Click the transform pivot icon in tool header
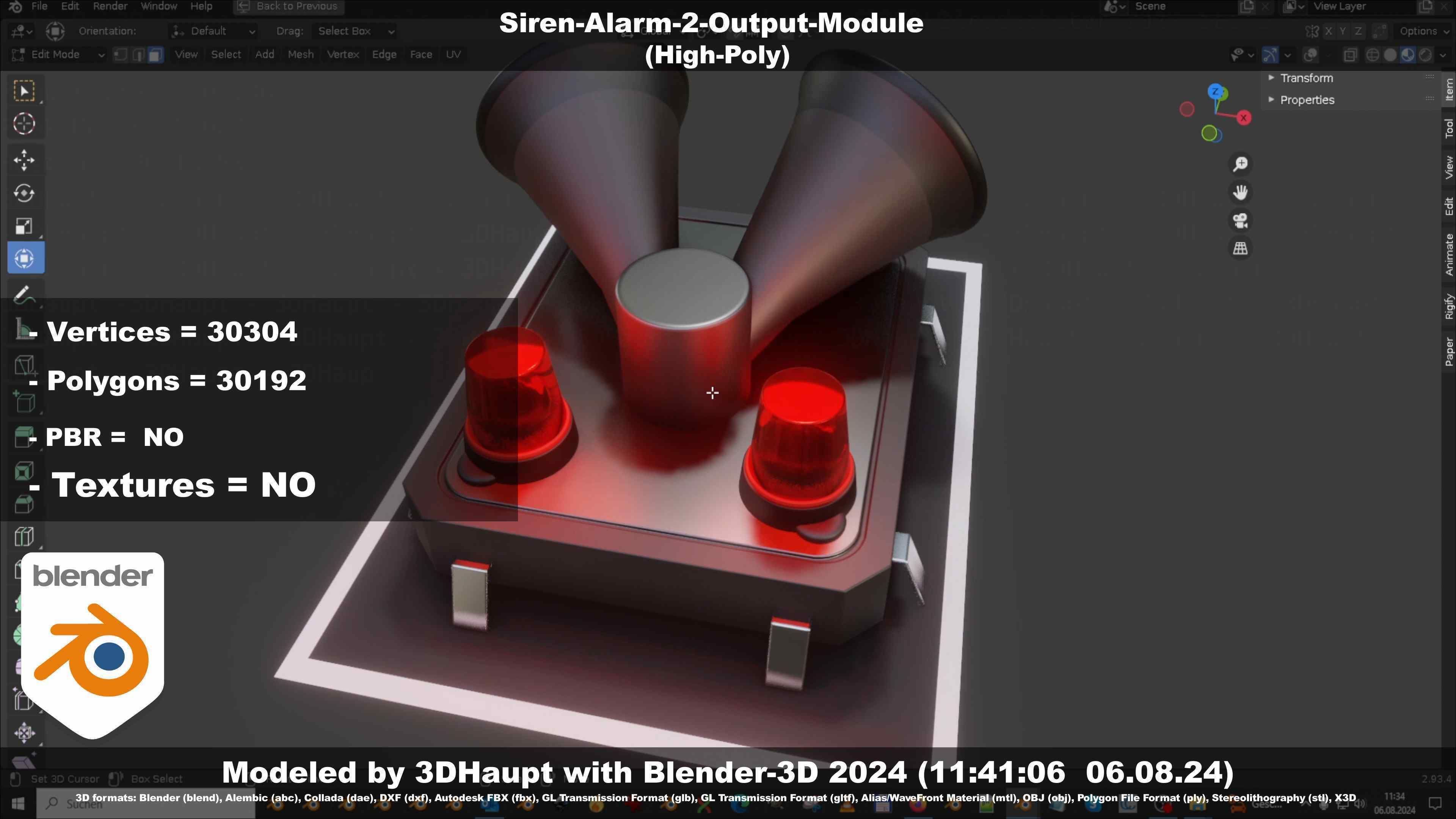This screenshot has height=819, width=1456. point(55,31)
